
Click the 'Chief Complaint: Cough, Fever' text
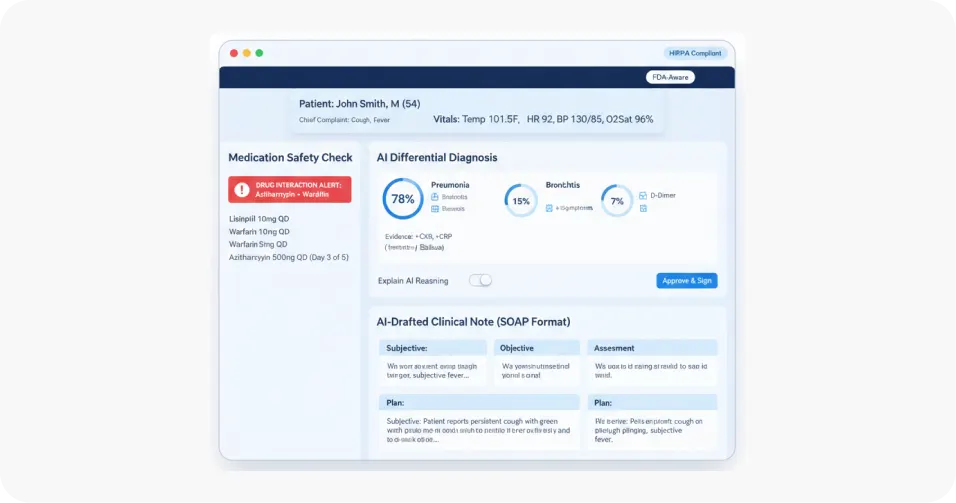[344, 120]
